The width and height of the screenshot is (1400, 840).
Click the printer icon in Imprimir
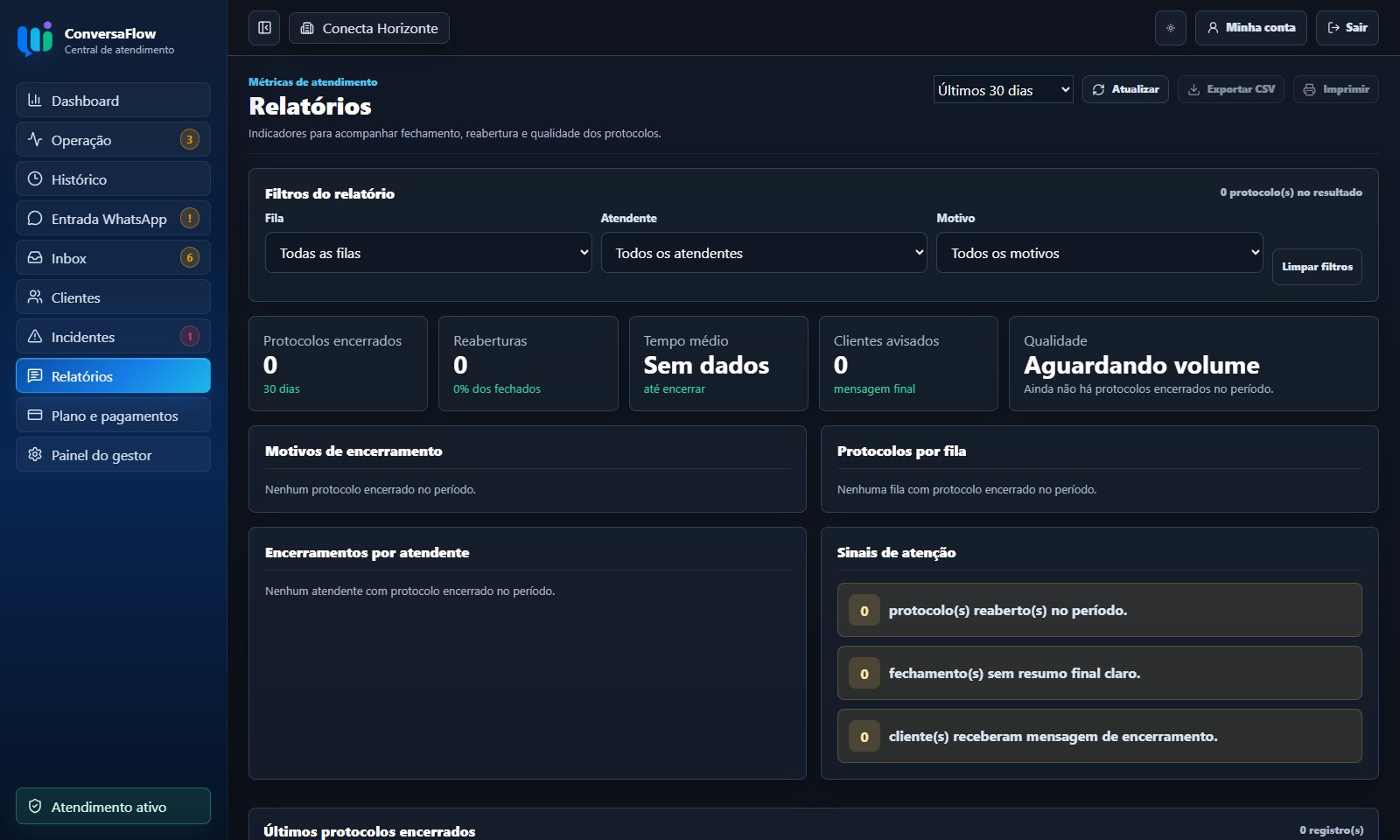click(x=1309, y=89)
